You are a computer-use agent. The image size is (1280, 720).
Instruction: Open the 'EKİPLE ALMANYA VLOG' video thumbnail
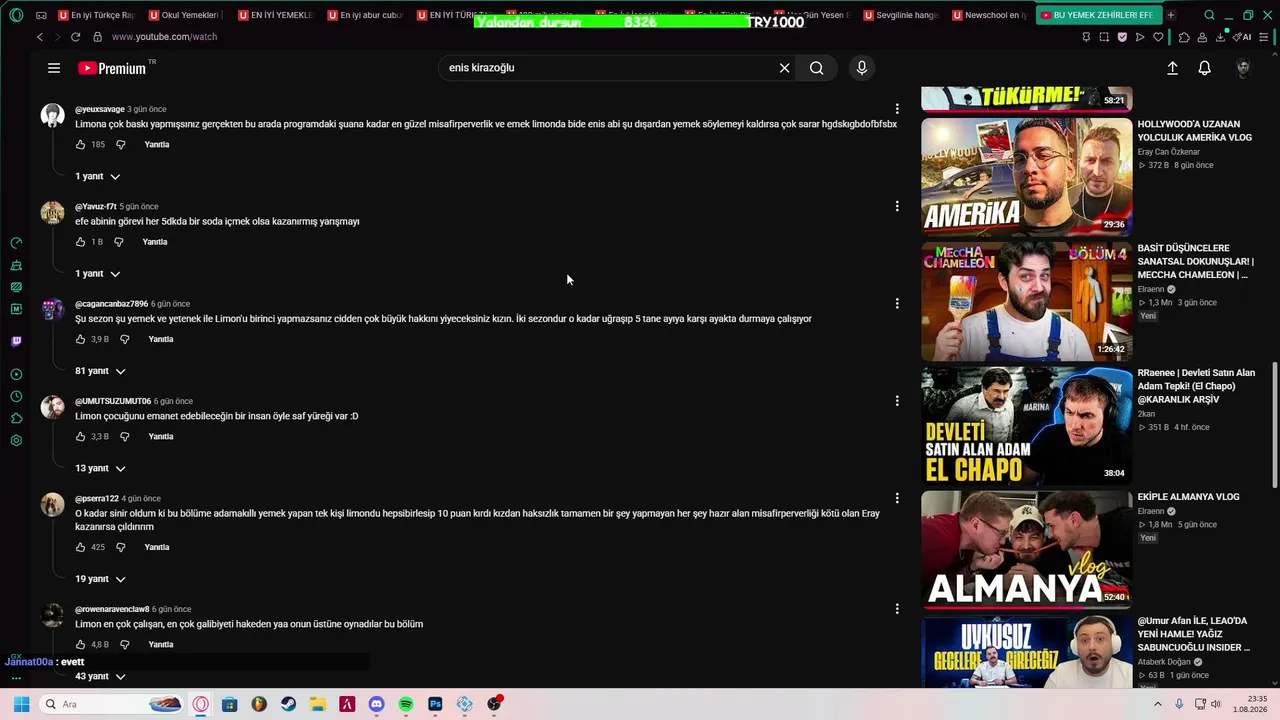click(x=1026, y=549)
